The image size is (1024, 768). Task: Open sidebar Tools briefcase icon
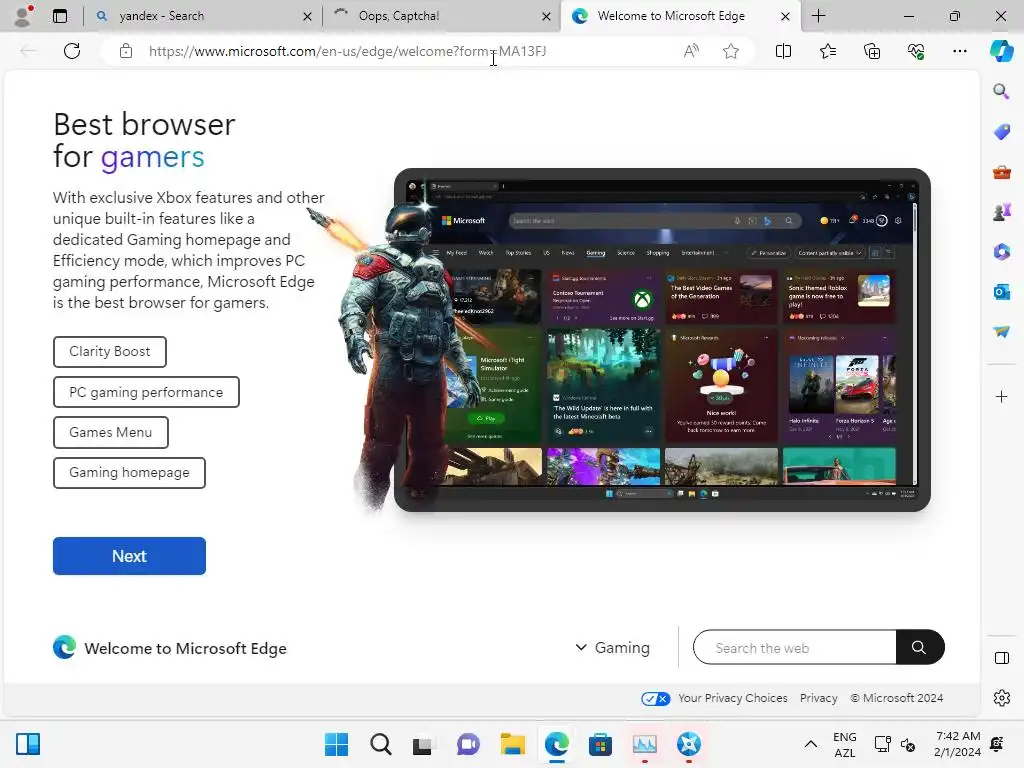1001,172
